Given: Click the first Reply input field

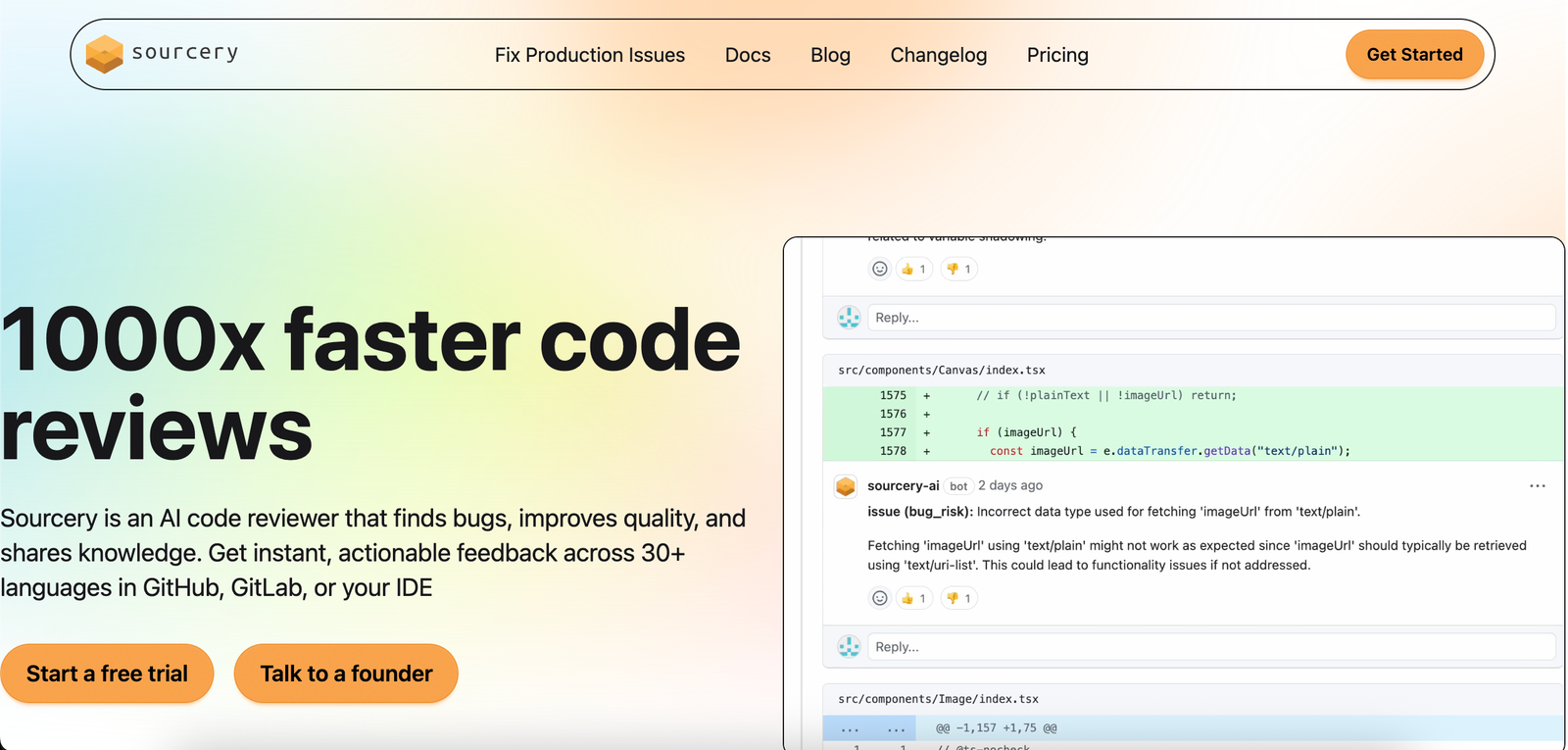Looking at the screenshot, I should point(1211,318).
